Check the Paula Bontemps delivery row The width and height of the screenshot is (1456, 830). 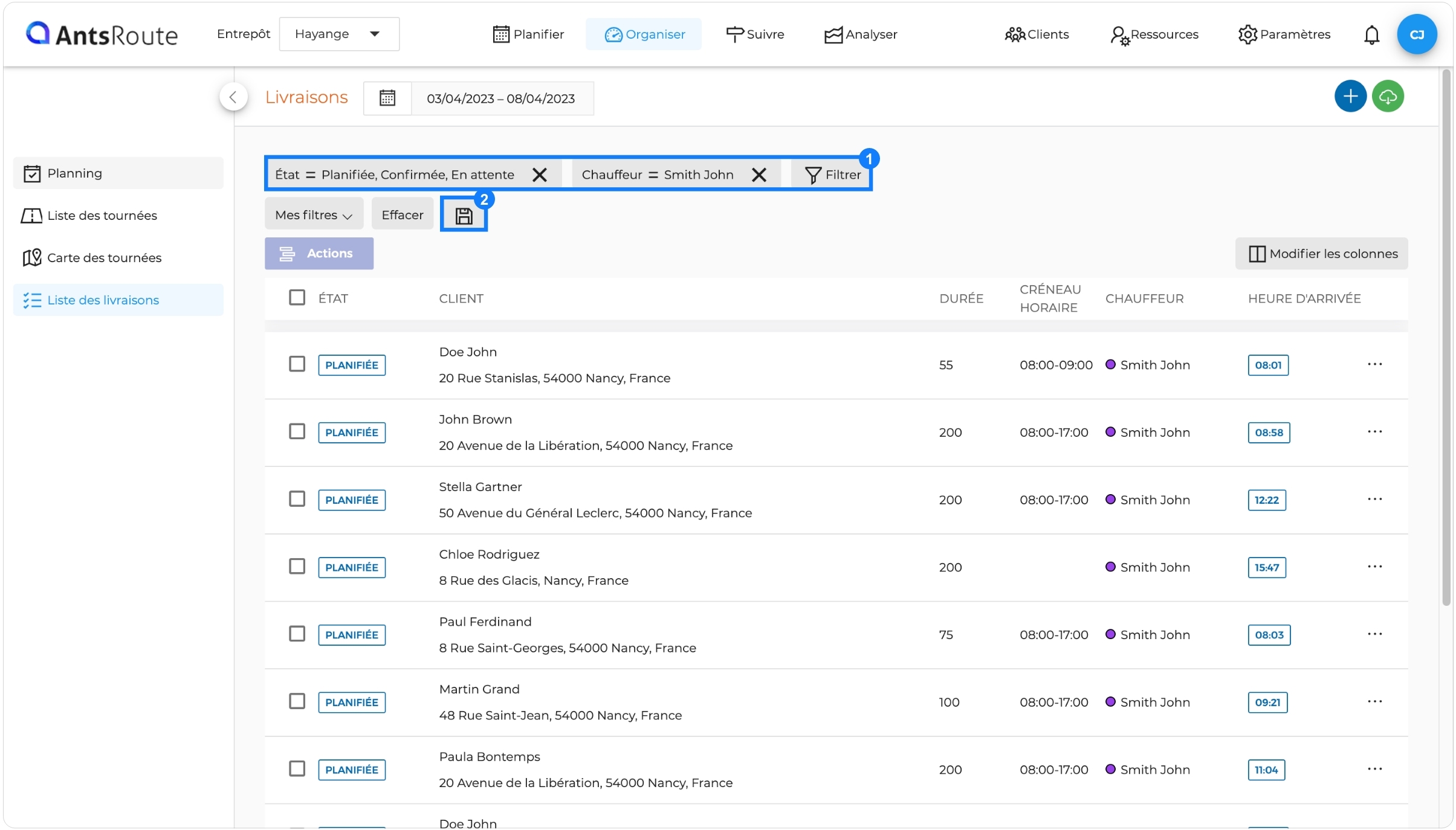click(x=297, y=770)
